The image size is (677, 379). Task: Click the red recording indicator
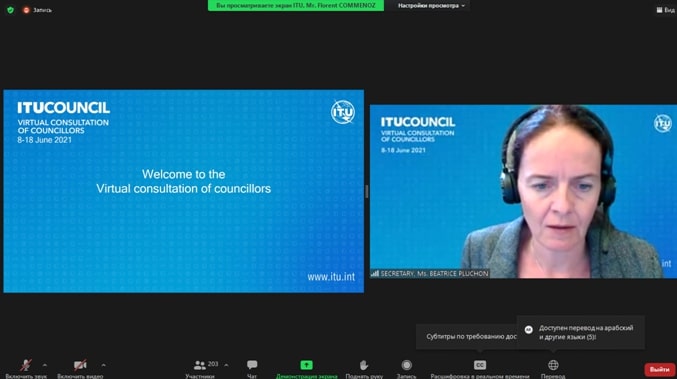tap(37, 10)
